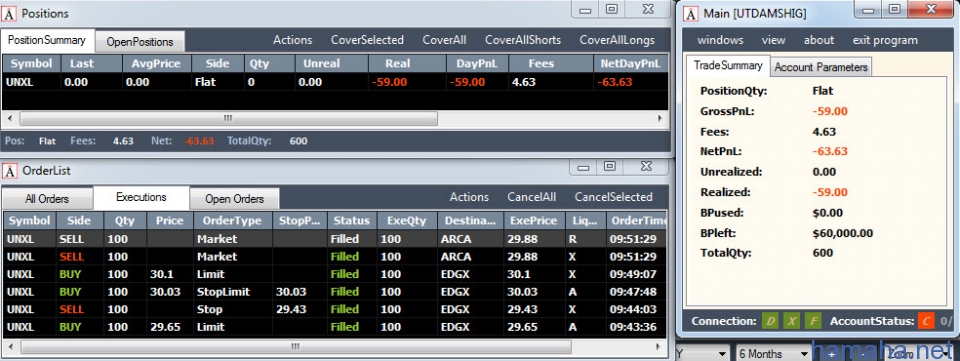This screenshot has height=361, width=960.
Task: Click the green F connection indicator
Action: [813, 321]
